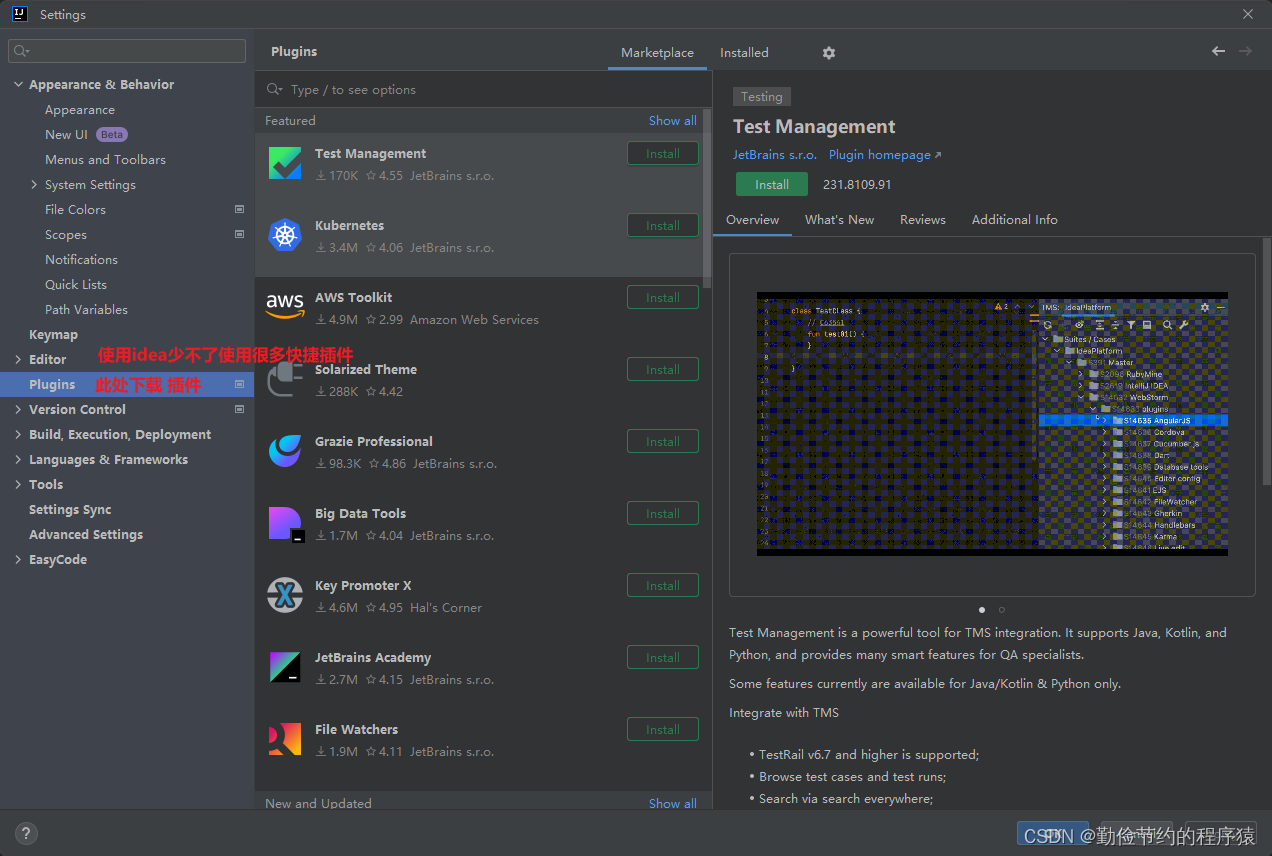Click the Grazie Professional plugin icon
Viewport: 1272px width, 856px height.
(285, 451)
